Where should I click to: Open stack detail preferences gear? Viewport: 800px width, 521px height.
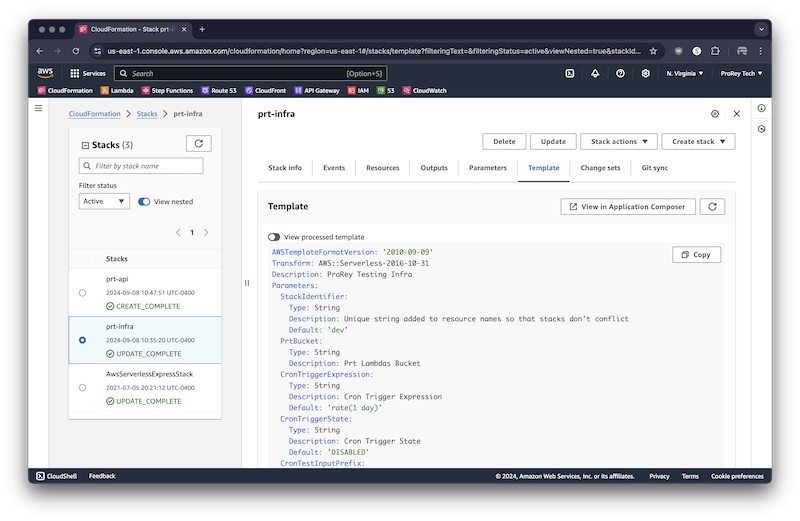point(715,114)
